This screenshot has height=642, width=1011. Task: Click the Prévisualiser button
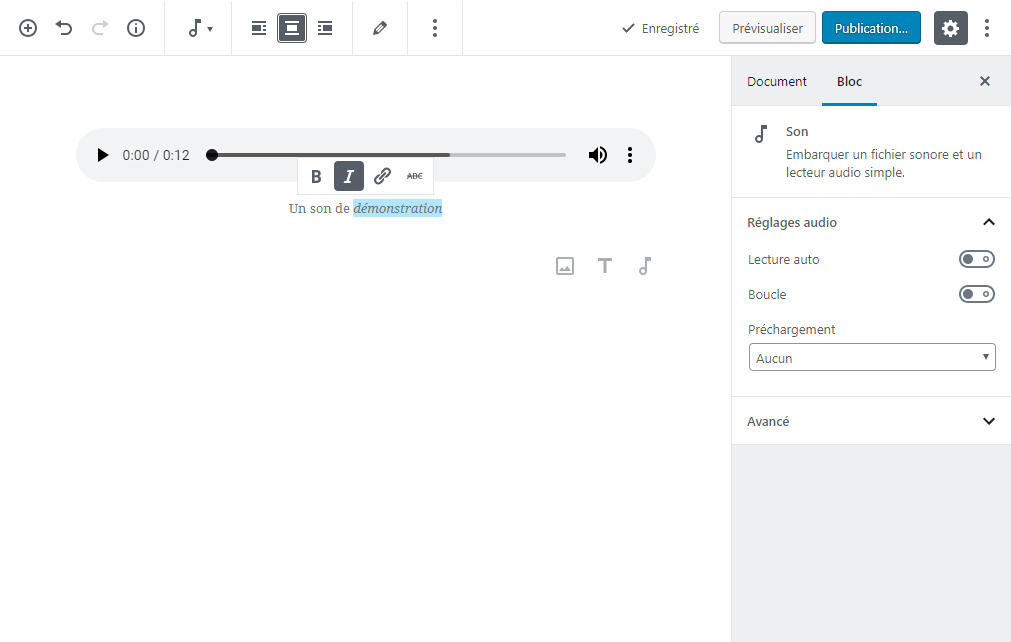[767, 28]
